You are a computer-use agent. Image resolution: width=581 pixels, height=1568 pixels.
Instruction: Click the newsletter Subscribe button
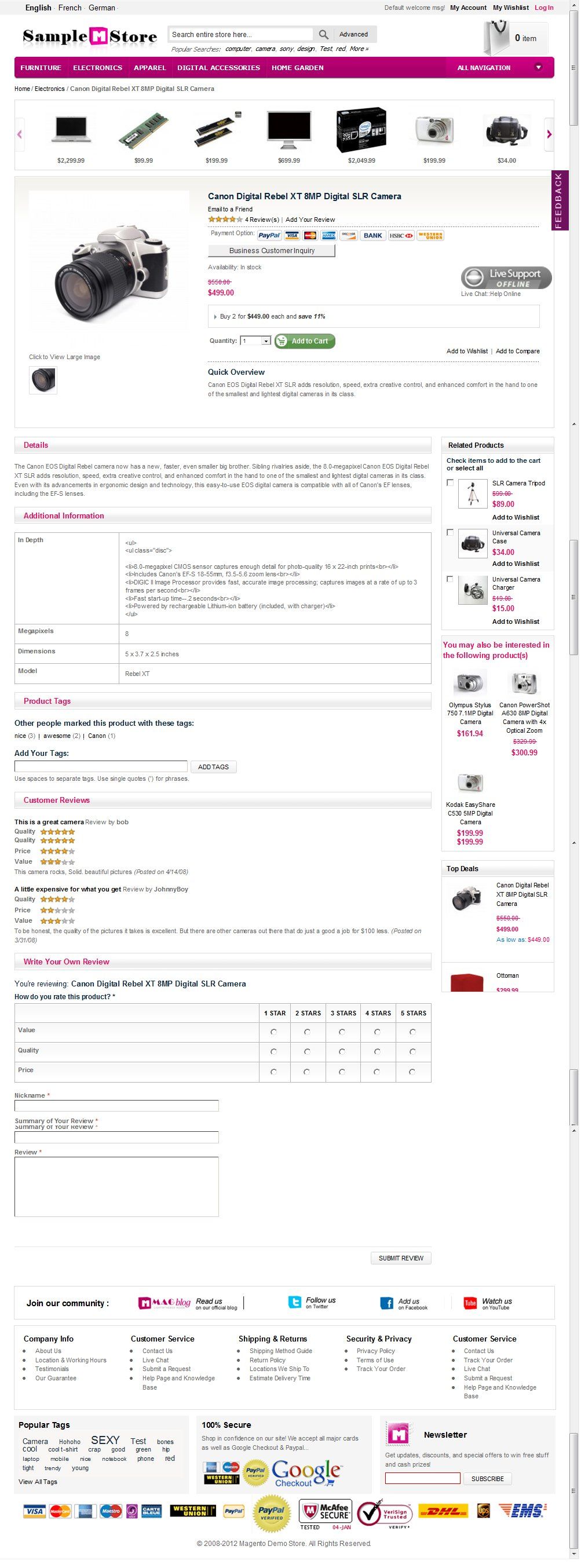tap(487, 1479)
